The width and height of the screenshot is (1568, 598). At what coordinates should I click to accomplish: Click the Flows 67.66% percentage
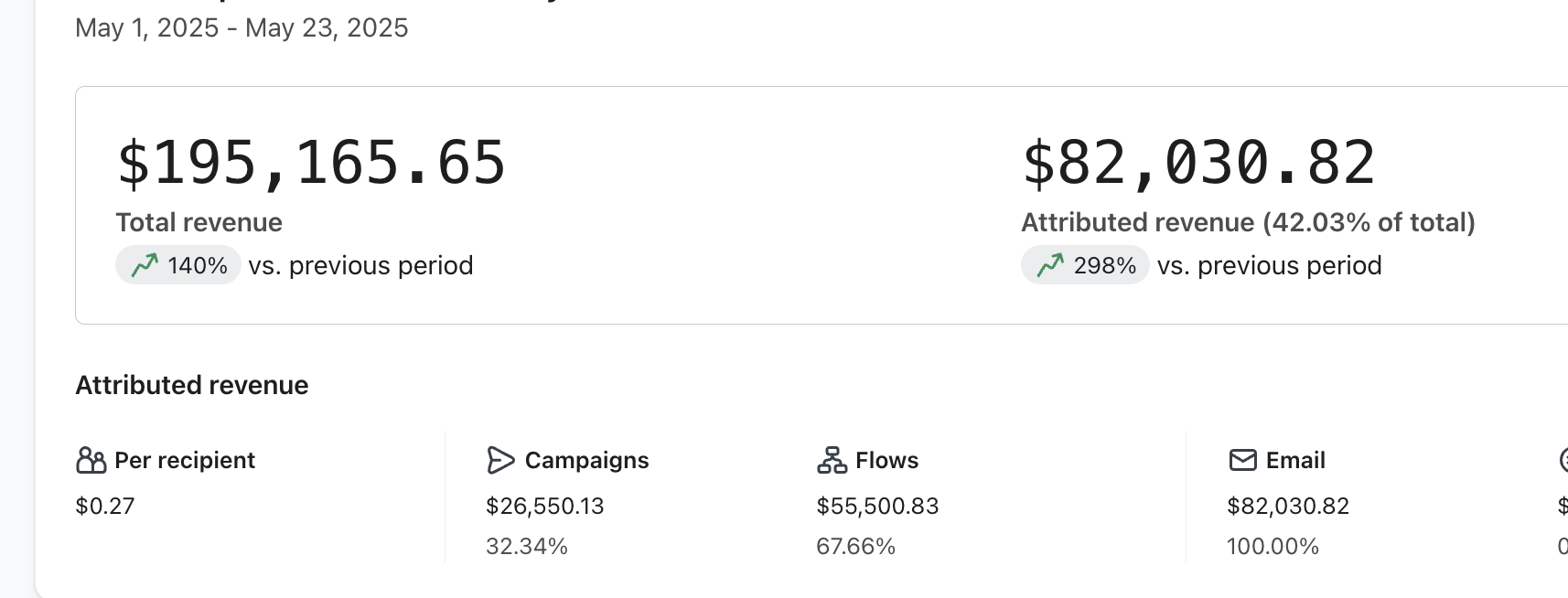855,546
